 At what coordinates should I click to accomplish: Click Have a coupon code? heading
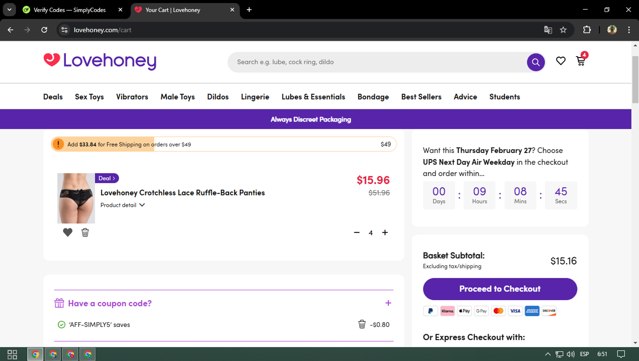pos(110,303)
